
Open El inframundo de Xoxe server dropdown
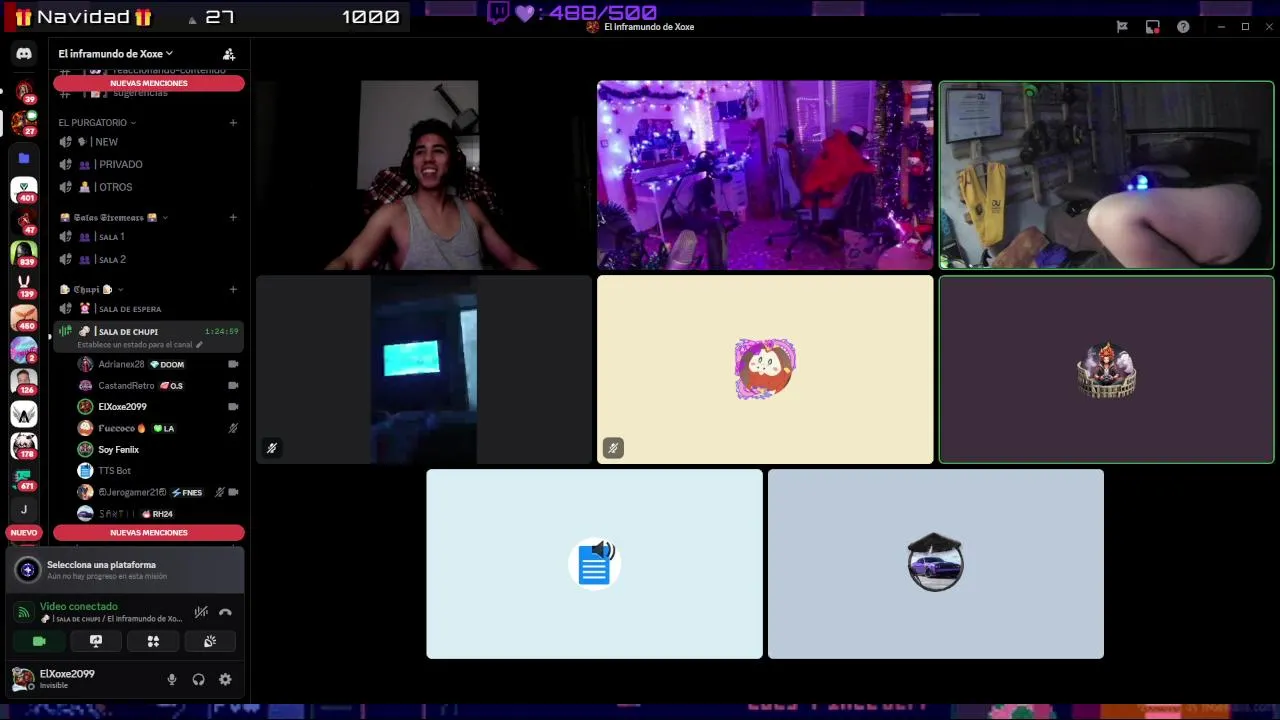click(115, 54)
